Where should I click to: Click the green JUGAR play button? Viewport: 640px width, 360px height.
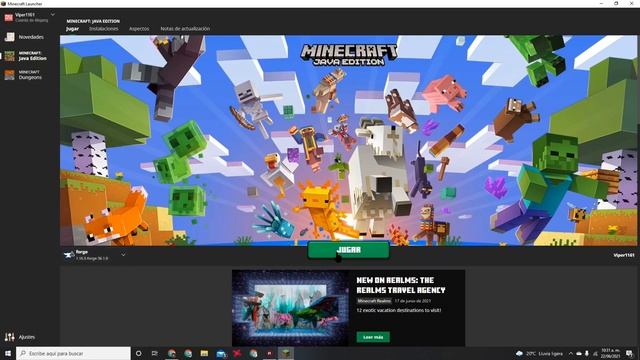[x=348, y=250]
